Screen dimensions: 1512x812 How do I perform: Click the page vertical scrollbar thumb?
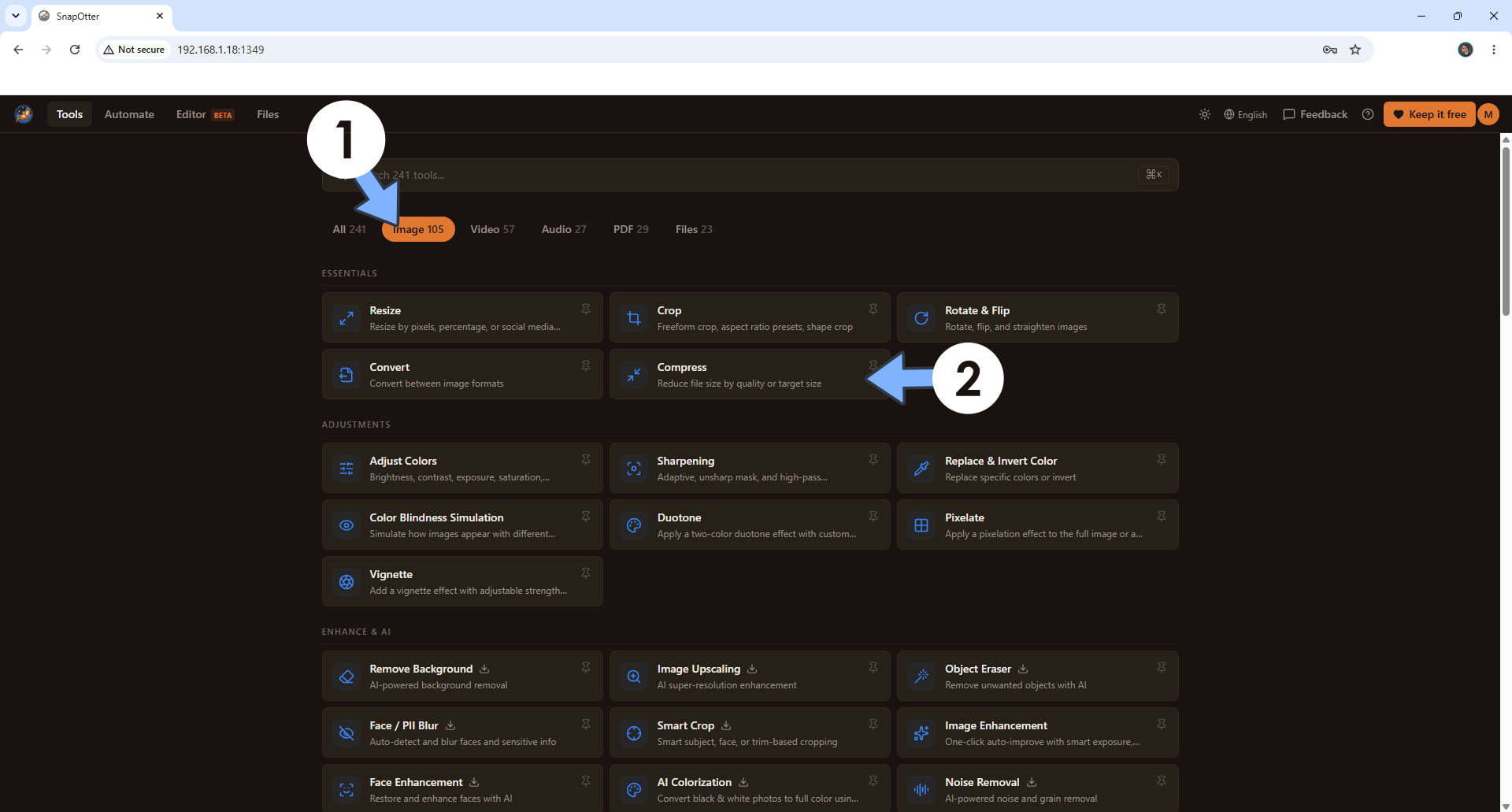click(1506, 230)
